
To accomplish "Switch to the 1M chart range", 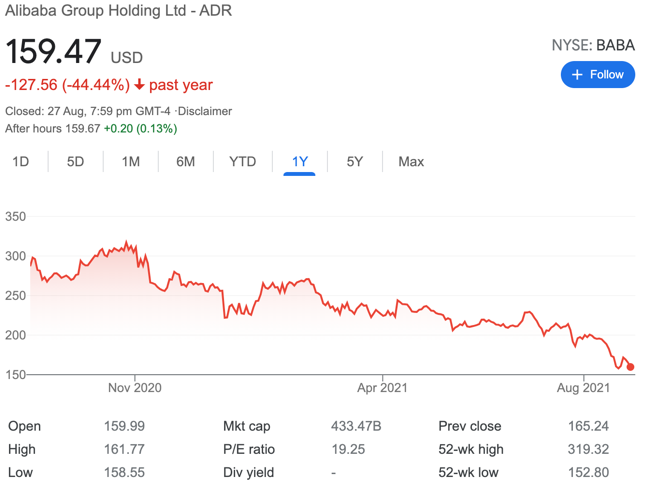I will [130, 161].
